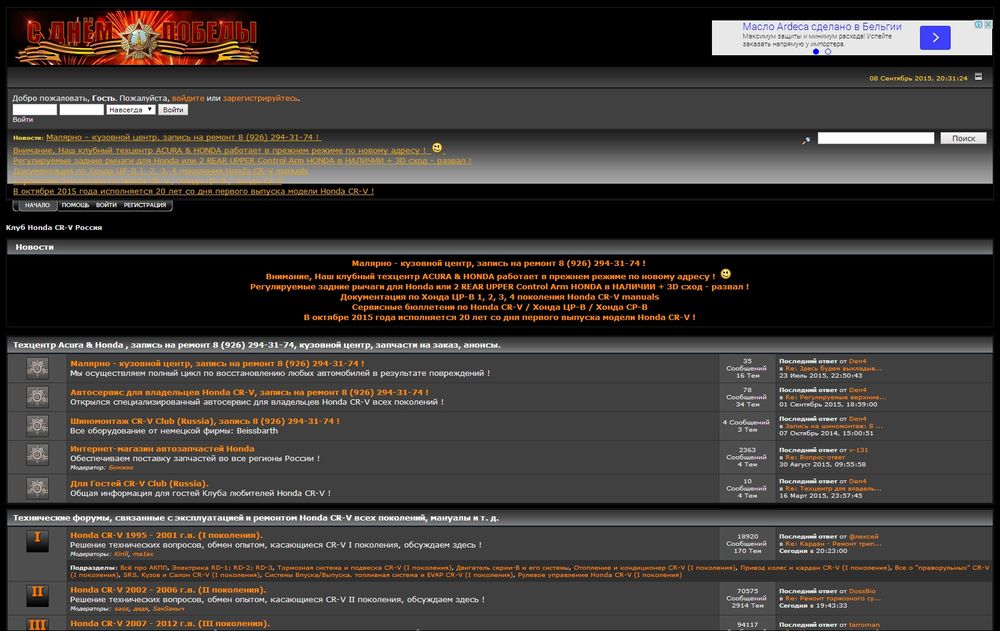The width and height of the screenshot is (1000, 631).
Task: Open the board 'Honda CR-V 2007 - 2012 г.в. (III поколения)'
Action: 170,623
